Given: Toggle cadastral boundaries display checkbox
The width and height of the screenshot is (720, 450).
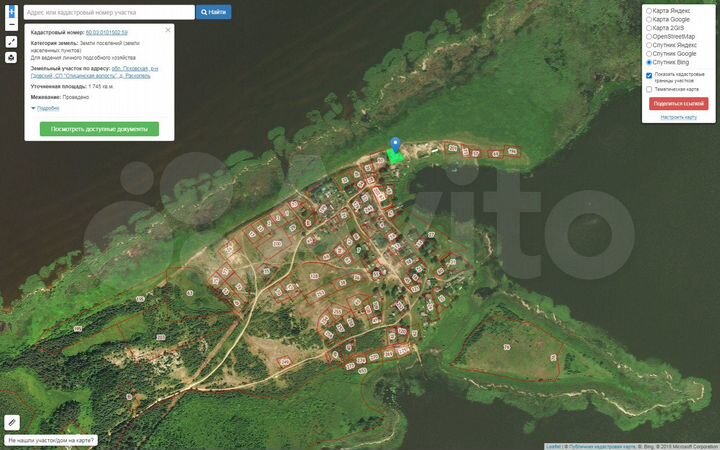Looking at the screenshot, I should coord(649,75).
